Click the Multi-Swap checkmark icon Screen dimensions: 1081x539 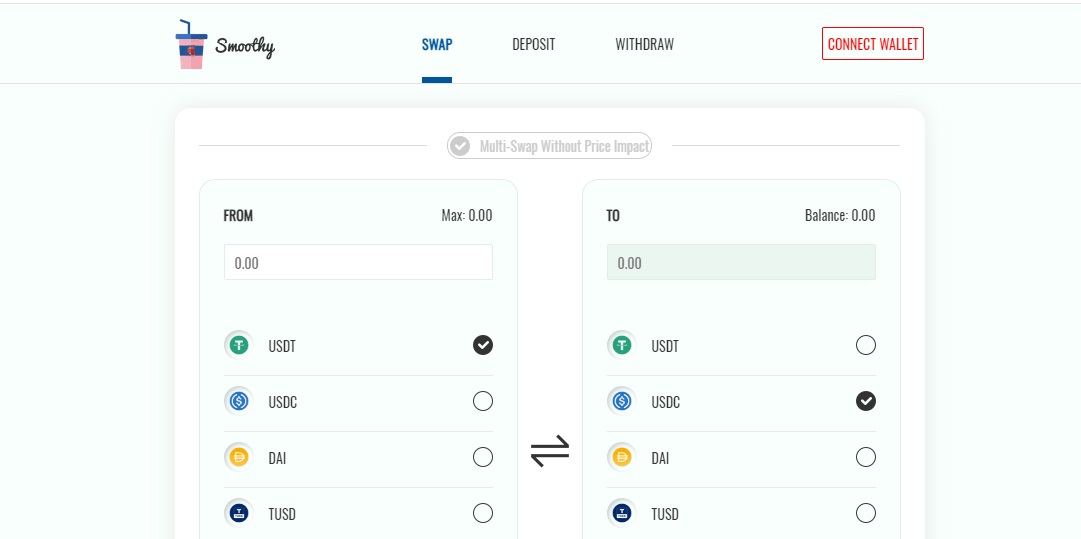(461, 146)
